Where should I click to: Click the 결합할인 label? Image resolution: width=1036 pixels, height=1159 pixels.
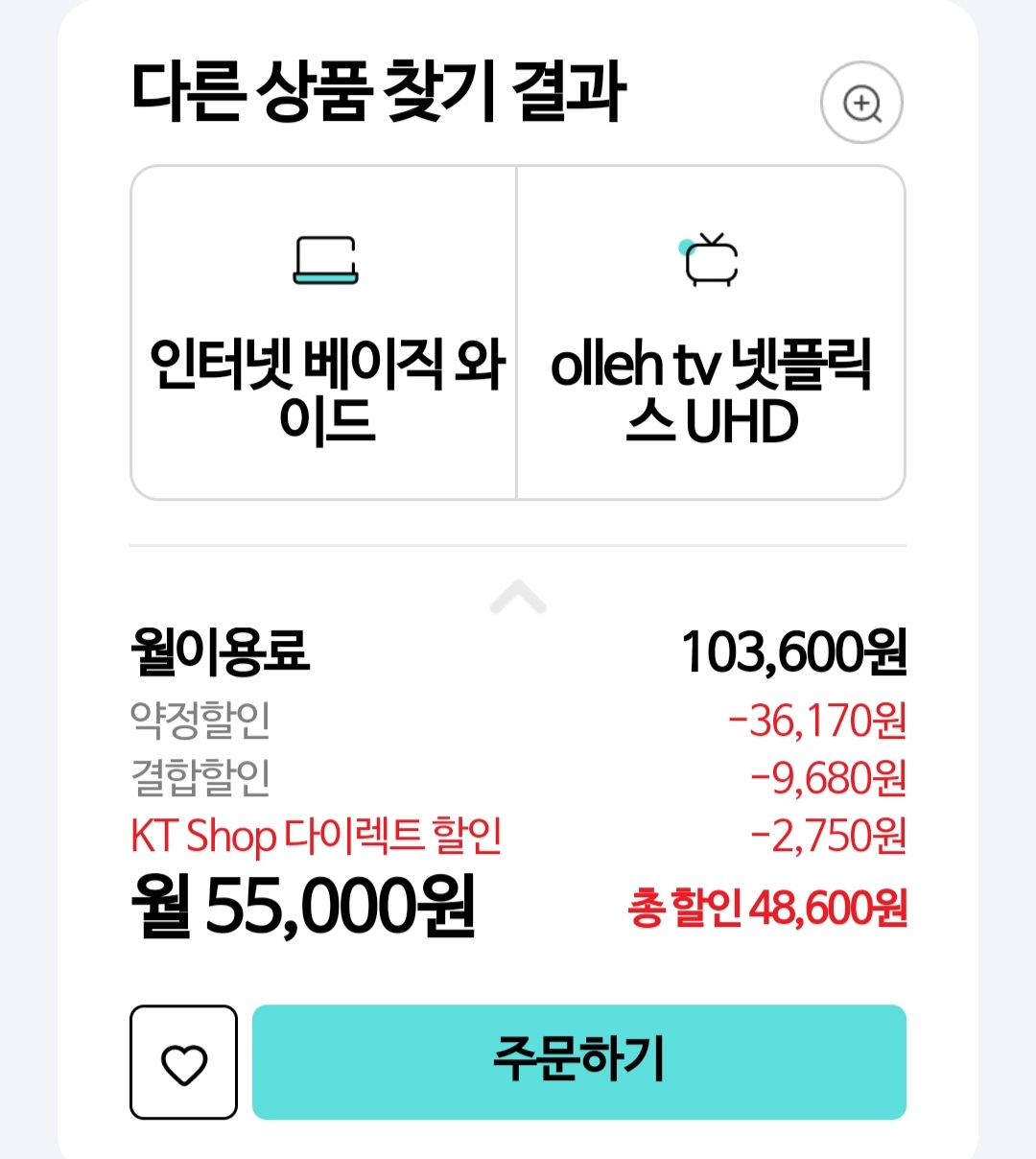coord(200,777)
